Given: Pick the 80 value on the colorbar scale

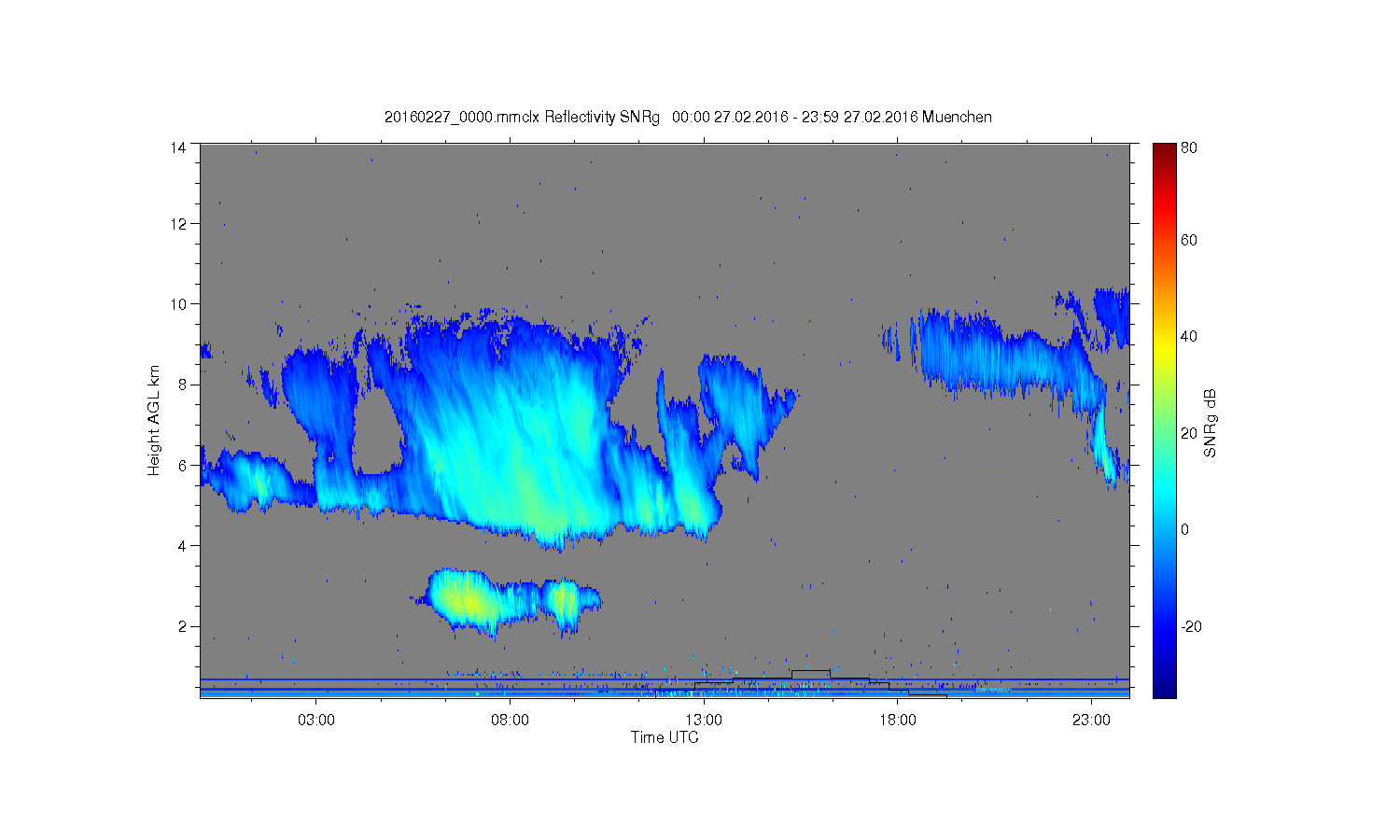Looking at the screenshot, I should pyautogui.click(x=1189, y=147).
